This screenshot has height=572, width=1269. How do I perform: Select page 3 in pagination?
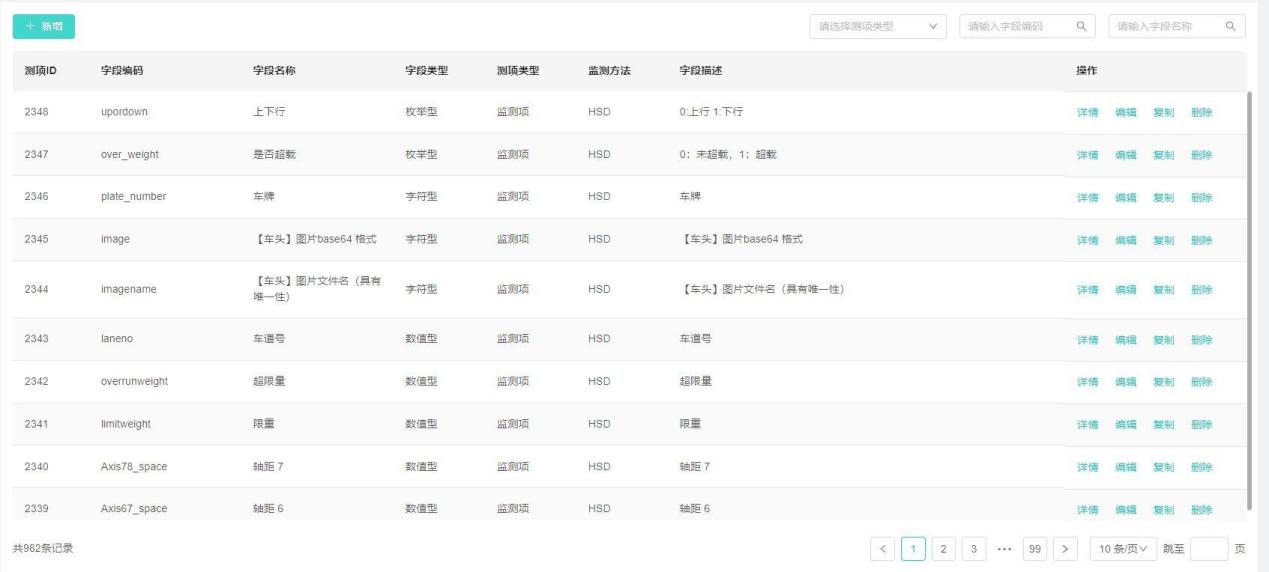974,549
